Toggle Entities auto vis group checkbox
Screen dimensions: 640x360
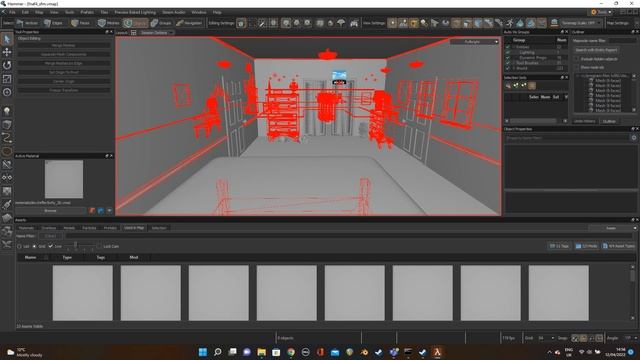tap(508, 47)
